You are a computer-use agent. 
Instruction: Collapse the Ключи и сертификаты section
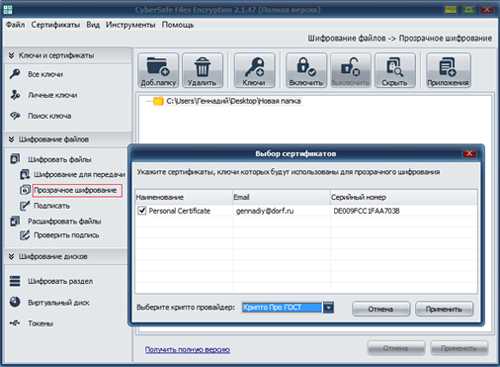(11, 55)
